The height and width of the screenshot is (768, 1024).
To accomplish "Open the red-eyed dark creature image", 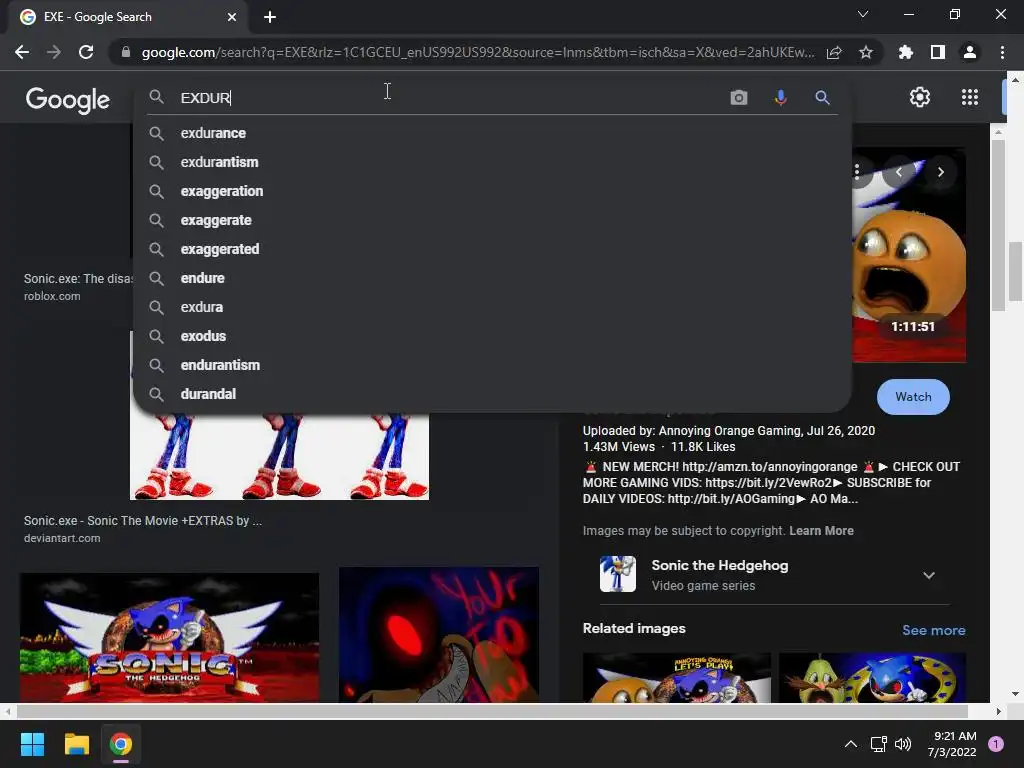I will (439, 635).
